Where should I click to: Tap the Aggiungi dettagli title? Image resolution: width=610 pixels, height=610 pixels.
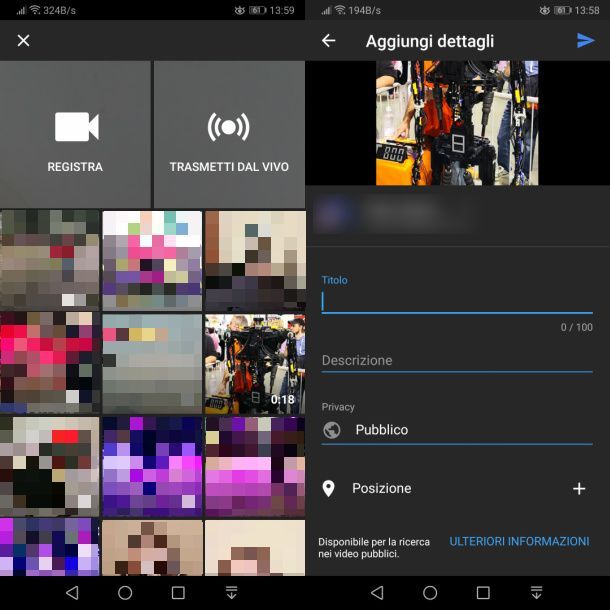click(x=430, y=41)
